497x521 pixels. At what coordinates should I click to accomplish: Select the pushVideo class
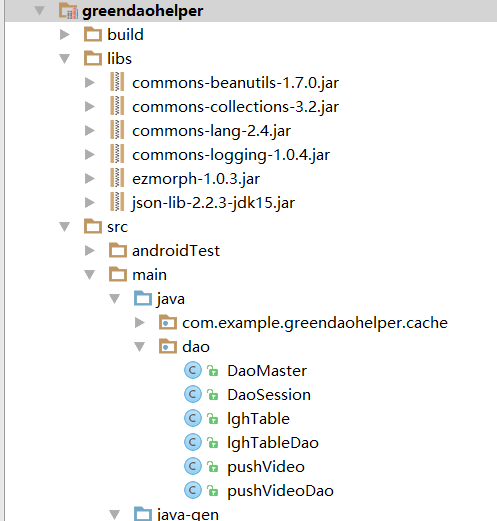(266, 467)
